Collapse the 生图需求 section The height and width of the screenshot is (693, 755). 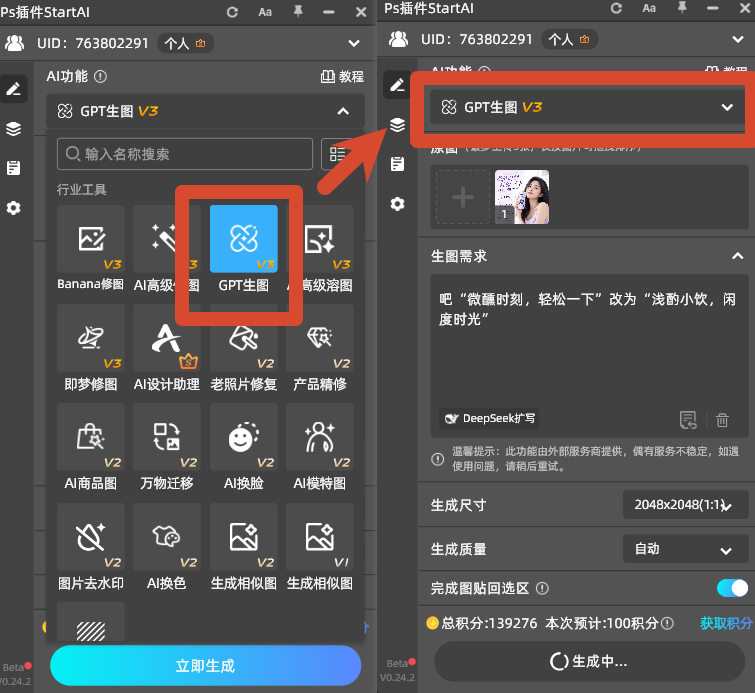(737, 256)
